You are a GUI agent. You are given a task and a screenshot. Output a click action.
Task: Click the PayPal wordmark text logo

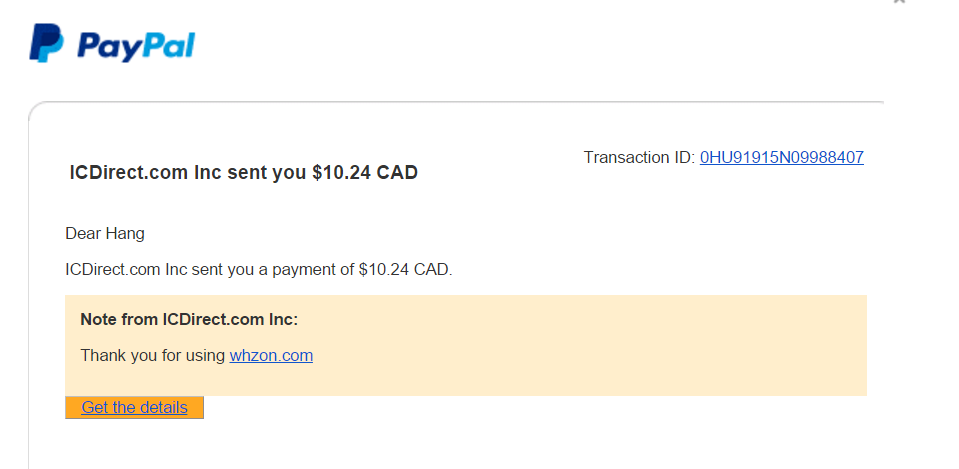click(136, 46)
